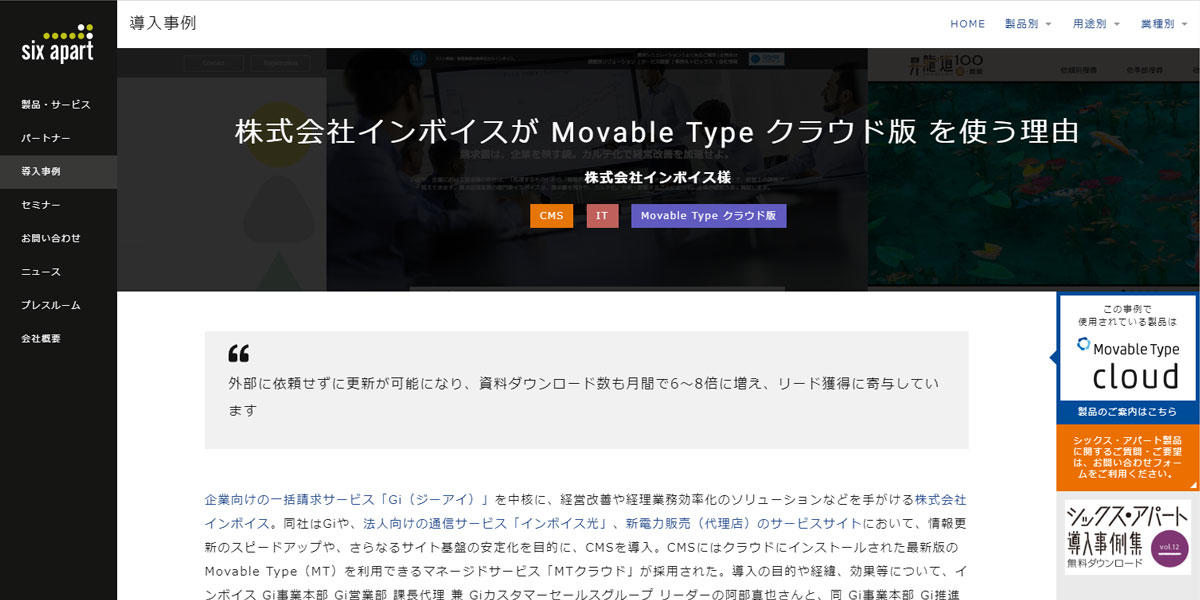Click the hero title 株式会社インボイスが Movable Type
The width and height of the screenshot is (1200, 600).
point(657,132)
